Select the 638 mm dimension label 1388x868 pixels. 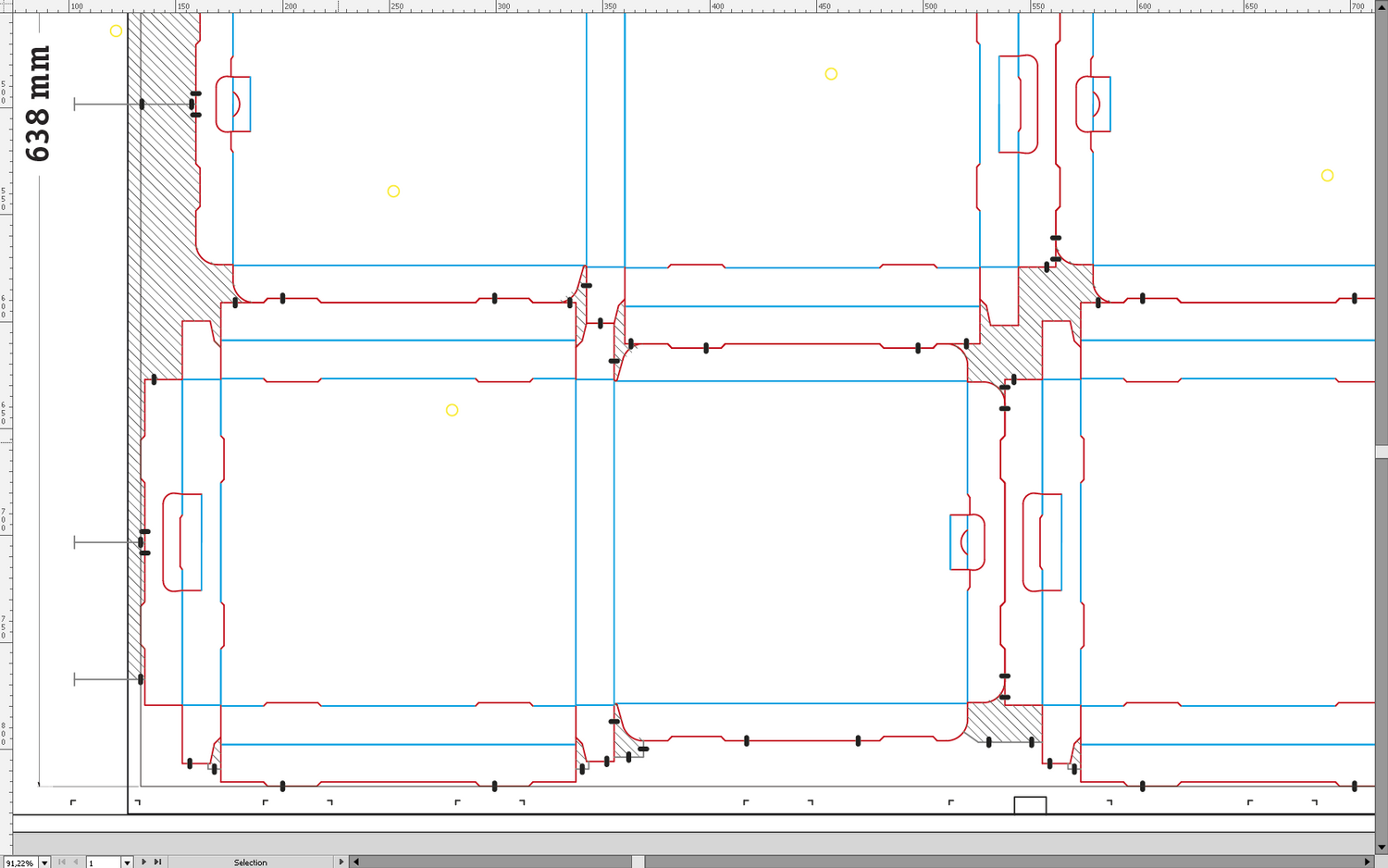coord(37,104)
